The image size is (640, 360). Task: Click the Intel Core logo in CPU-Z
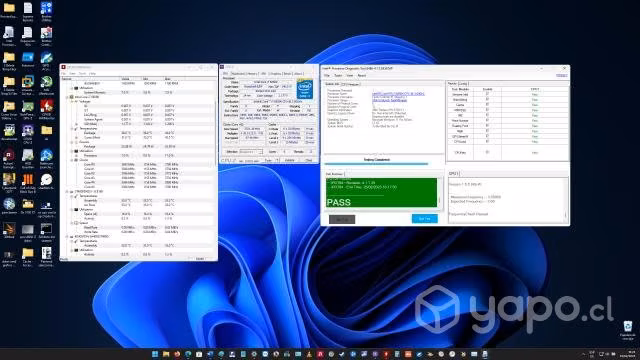pyautogui.click(x=304, y=89)
